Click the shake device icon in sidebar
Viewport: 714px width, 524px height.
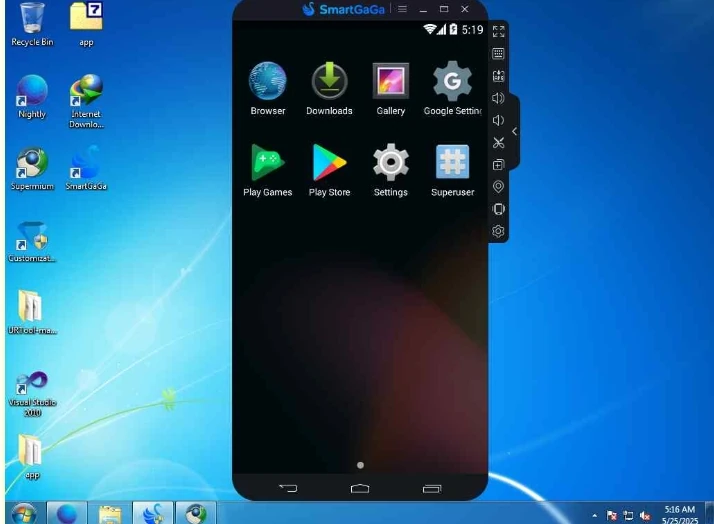[x=499, y=209]
